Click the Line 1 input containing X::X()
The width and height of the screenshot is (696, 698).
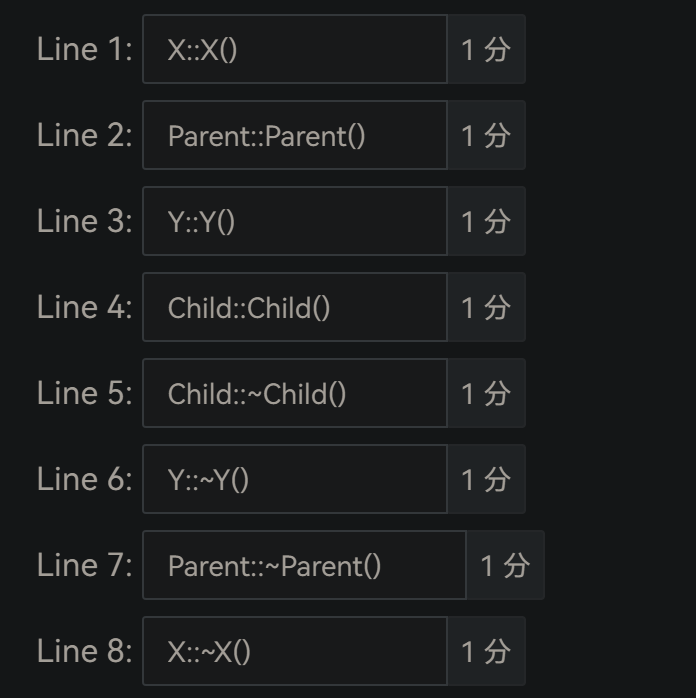coord(295,49)
